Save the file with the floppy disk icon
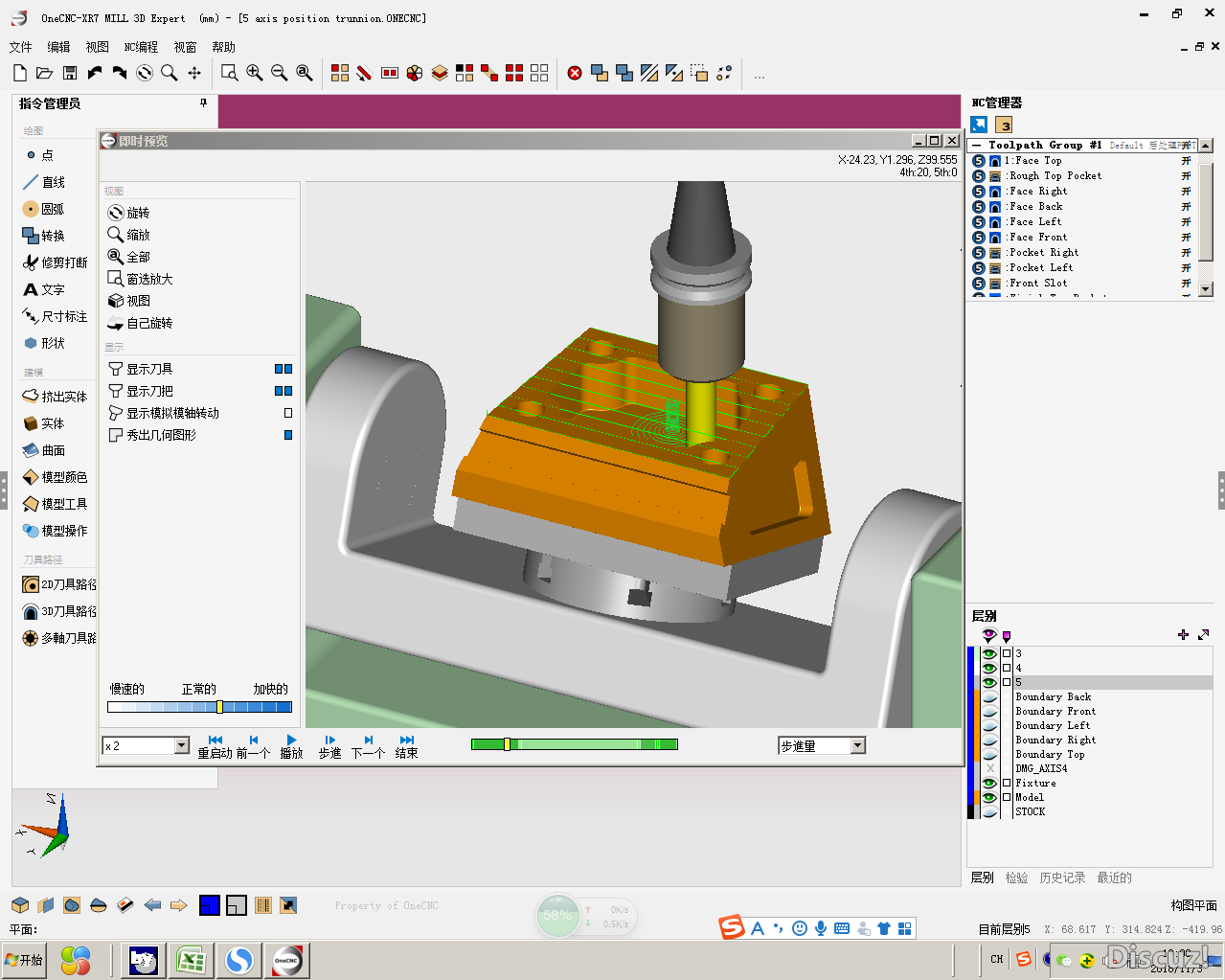This screenshot has width=1225, height=980. coord(70,73)
